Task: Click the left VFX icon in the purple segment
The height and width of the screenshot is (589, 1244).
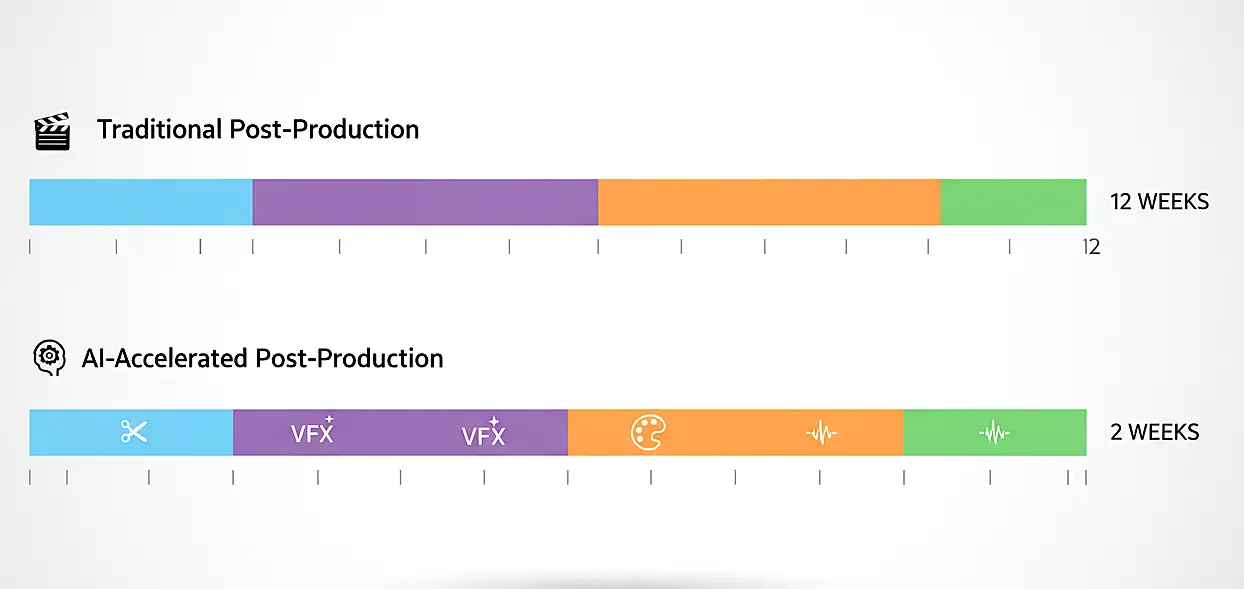Action: coord(312,432)
